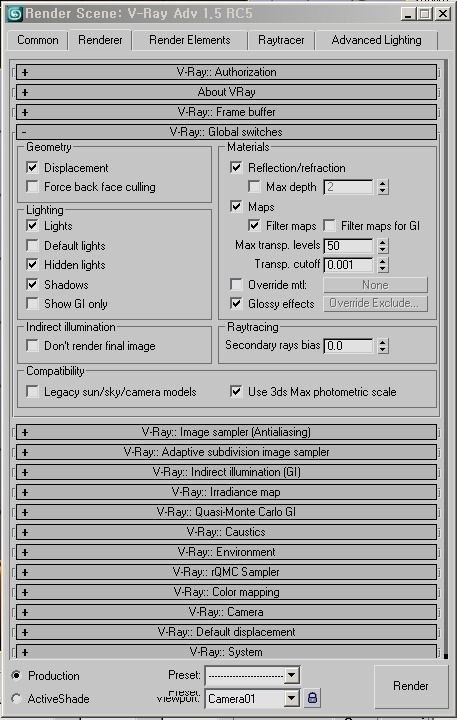Collapse the V-Ray Global switches rollout
Image resolution: width=457 pixels, height=720 pixels.
click(x=226, y=132)
